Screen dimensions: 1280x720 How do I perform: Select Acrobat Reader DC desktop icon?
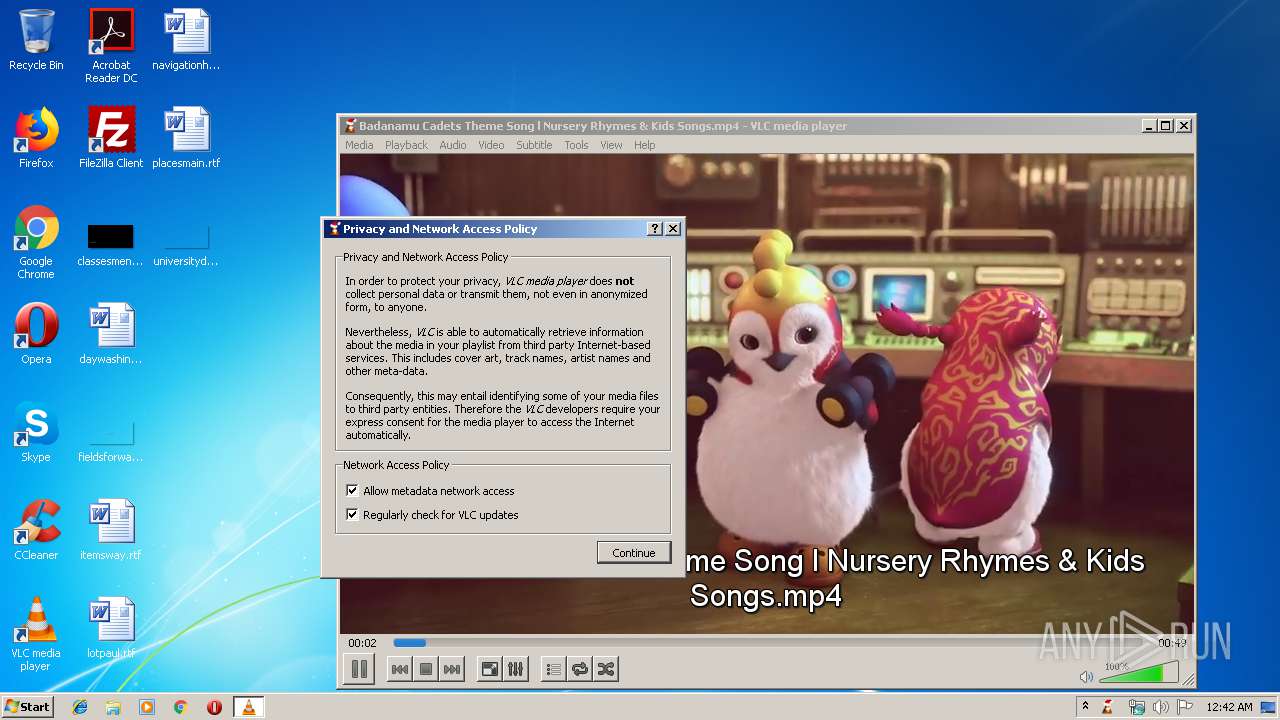coord(111,45)
